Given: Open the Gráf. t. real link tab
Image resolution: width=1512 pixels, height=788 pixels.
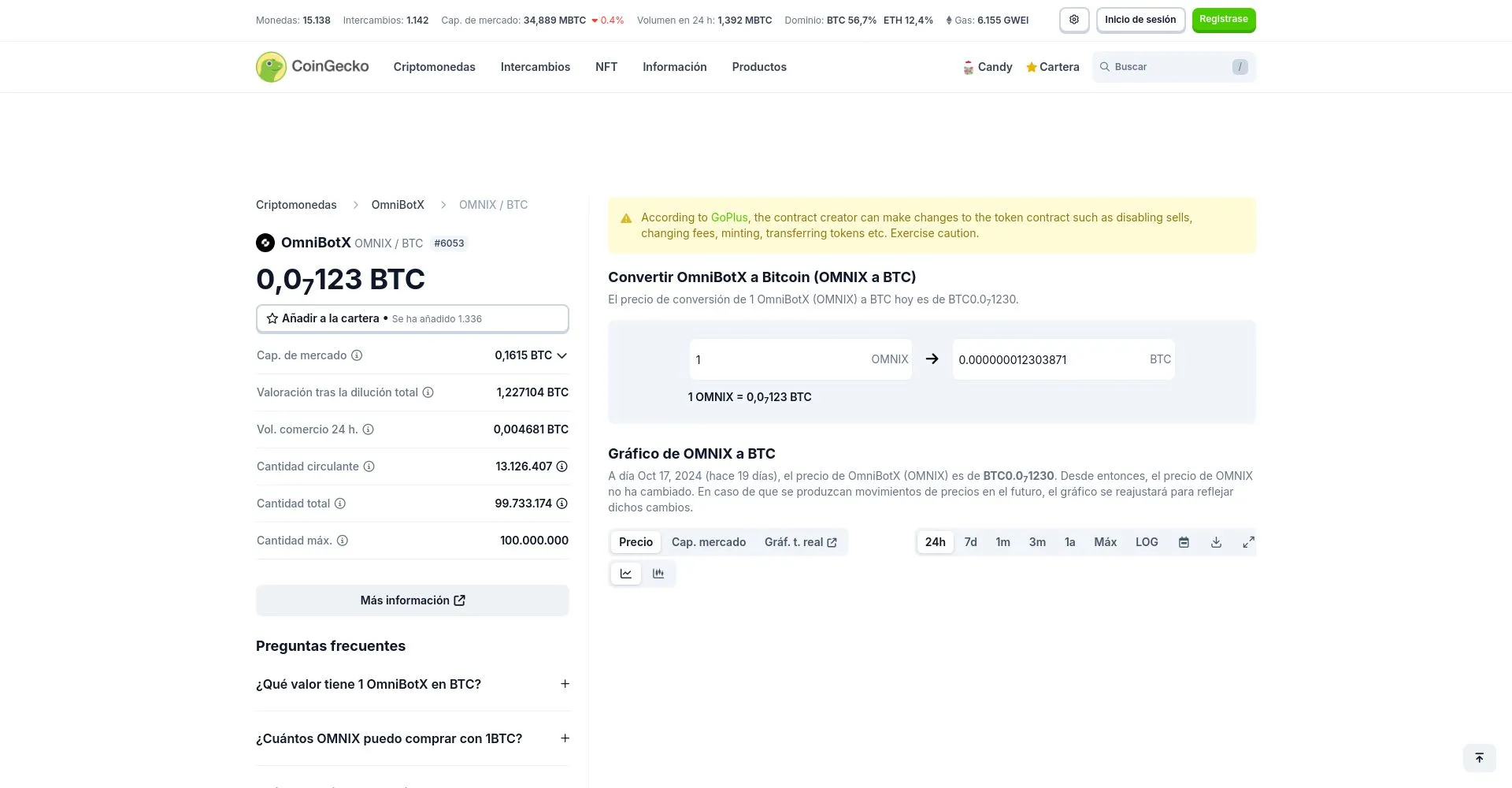Looking at the screenshot, I should click(x=801, y=542).
